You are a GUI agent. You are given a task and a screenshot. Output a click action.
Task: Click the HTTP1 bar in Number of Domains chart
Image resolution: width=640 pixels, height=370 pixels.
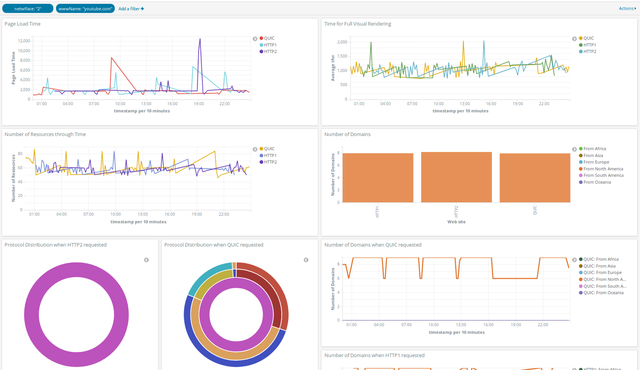(378, 178)
